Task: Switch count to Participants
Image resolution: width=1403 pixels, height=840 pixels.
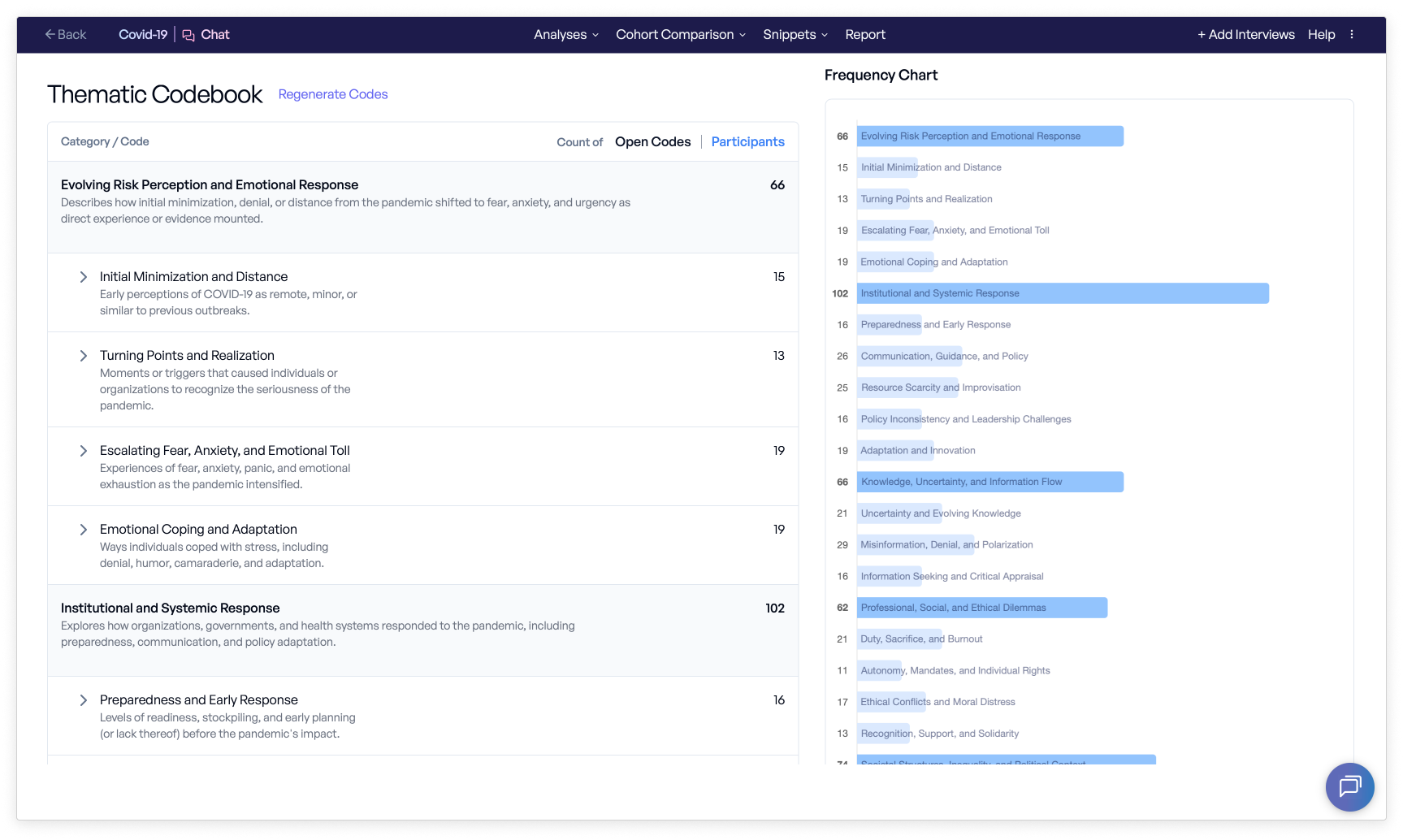Action: pyautogui.click(x=747, y=141)
